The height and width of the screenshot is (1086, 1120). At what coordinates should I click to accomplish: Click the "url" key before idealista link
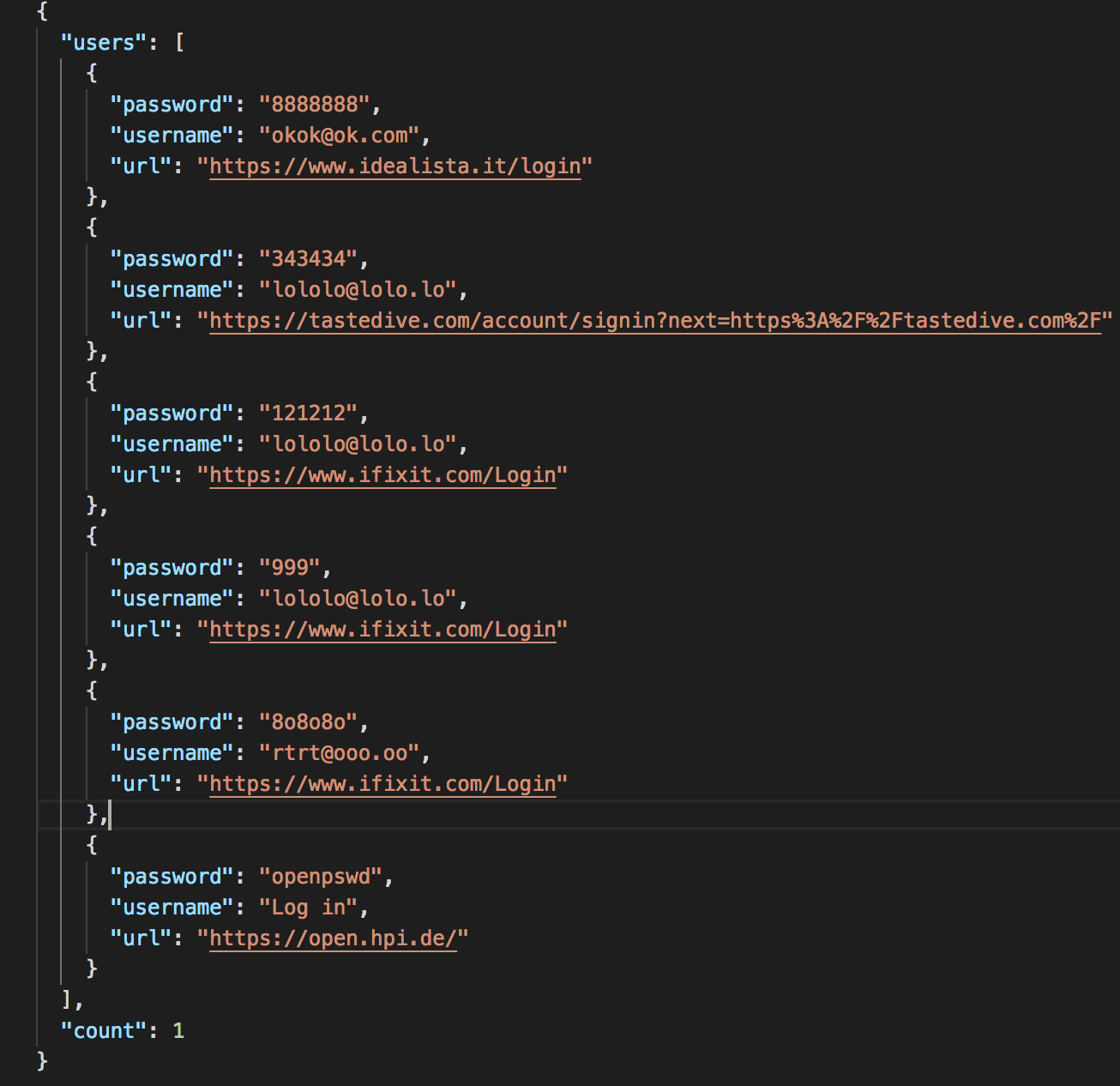coord(141,166)
